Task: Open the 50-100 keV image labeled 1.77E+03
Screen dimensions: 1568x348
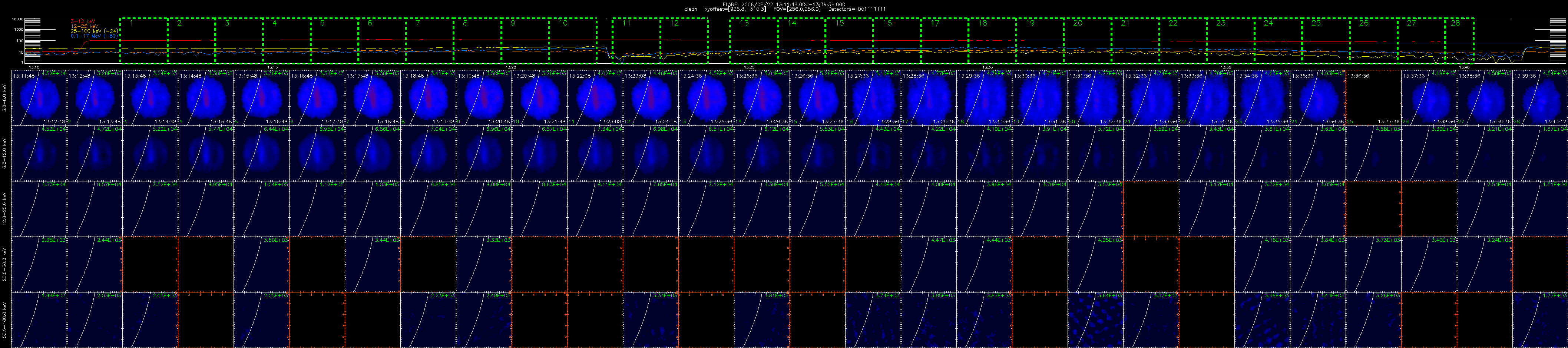Action: tap(1541, 320)
